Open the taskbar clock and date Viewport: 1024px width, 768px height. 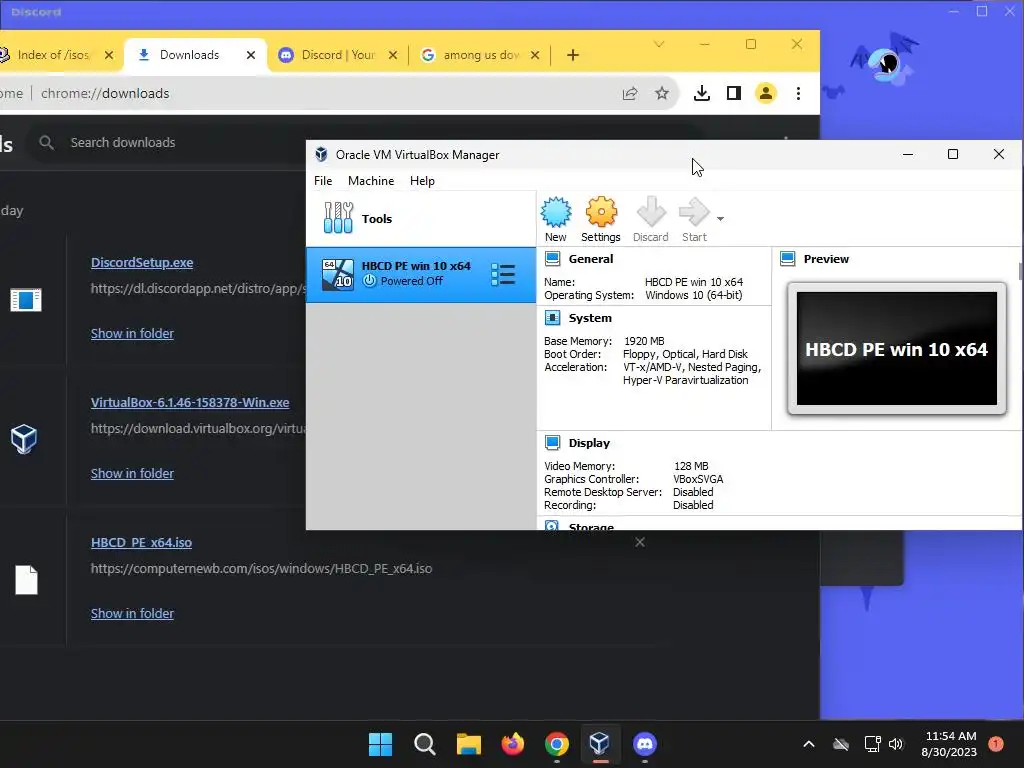pos(949,744)
